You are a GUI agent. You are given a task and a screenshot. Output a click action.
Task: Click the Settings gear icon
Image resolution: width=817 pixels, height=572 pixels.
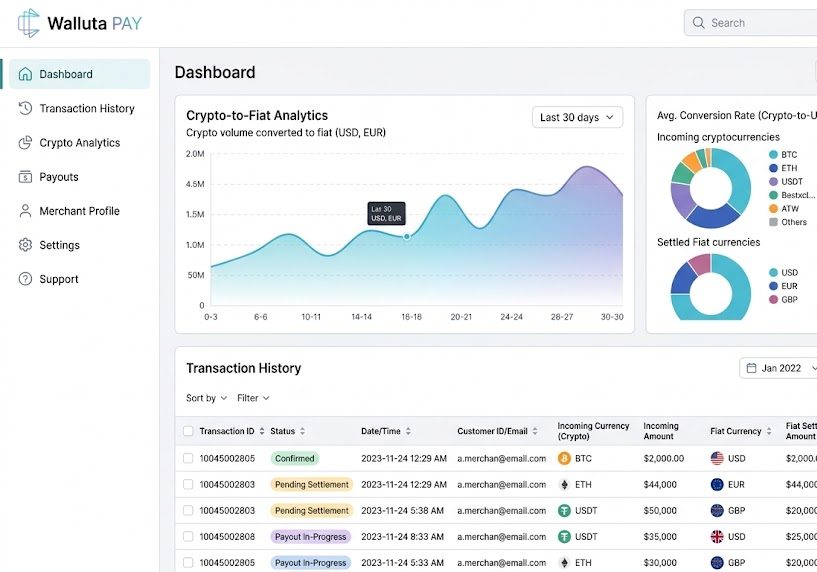point(25,245)
